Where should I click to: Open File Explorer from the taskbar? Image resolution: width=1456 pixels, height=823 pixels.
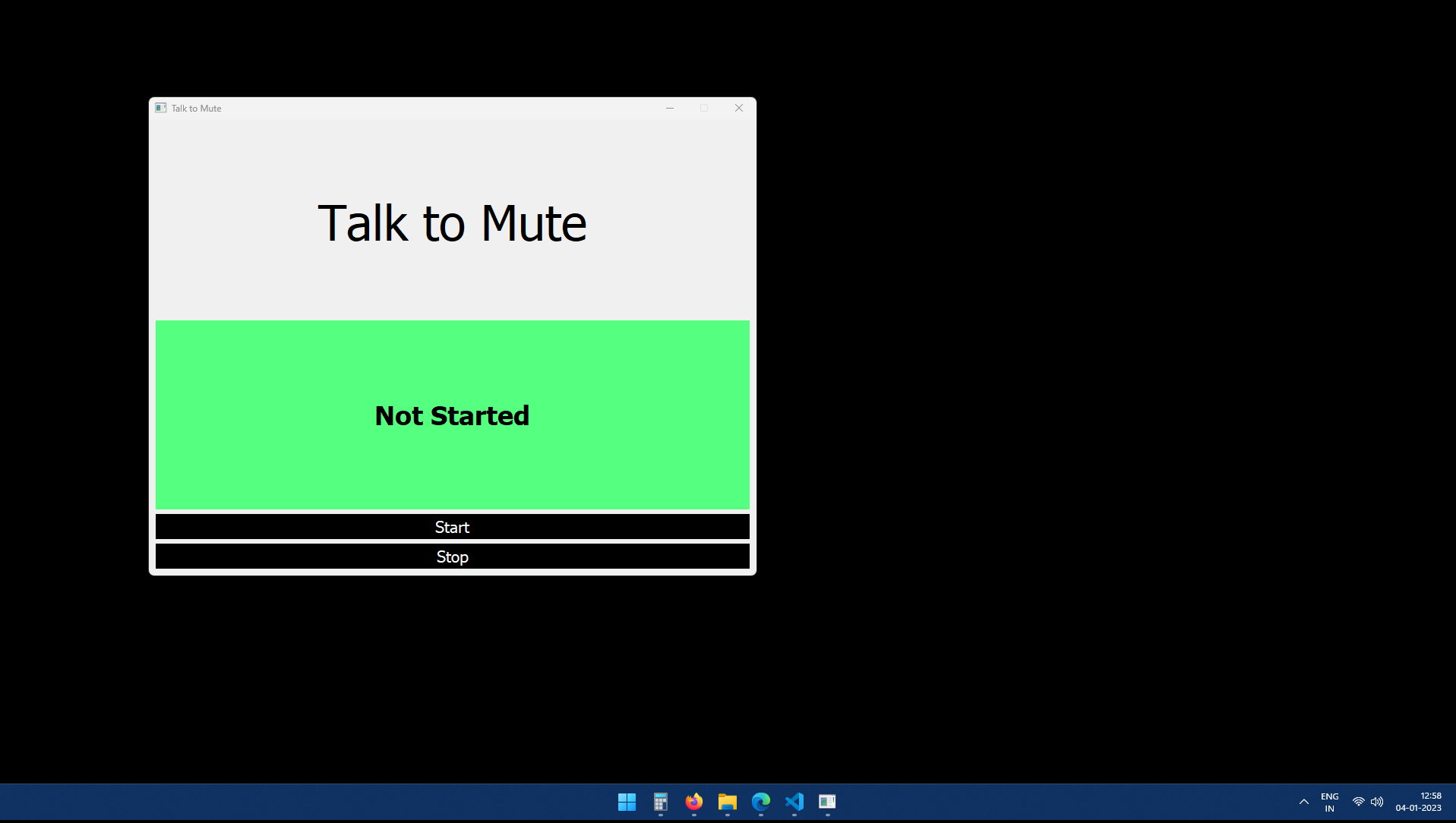click(x=727, y=802)
